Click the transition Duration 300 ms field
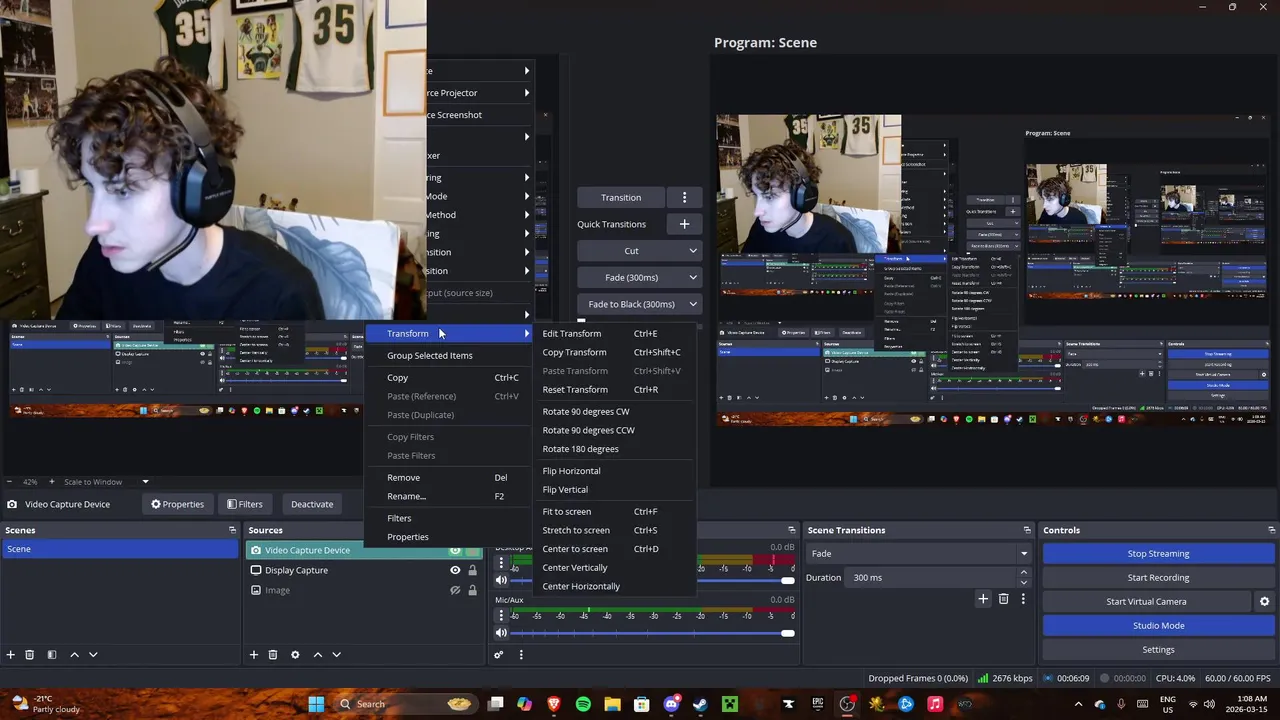Screen dimensions: 1280x720 click(x=931, y=578)
